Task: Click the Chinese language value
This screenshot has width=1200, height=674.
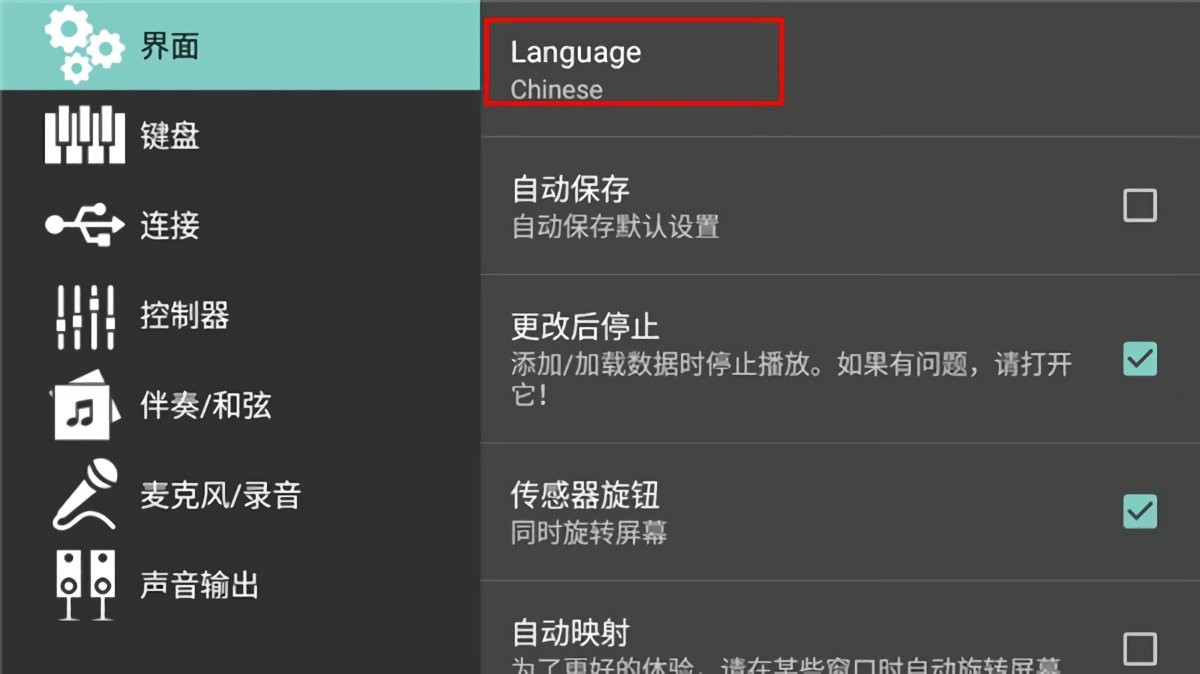Action: 557,90
